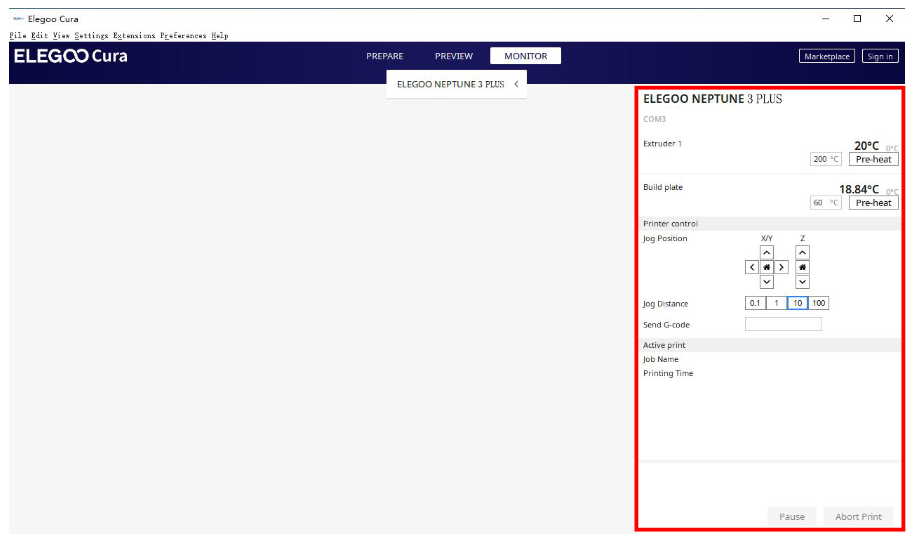Collapse the ELEGOO NEPTUNE 3 PLUS printer selector
This screenshot has width=912, height=552.
(x=516, y=84)
